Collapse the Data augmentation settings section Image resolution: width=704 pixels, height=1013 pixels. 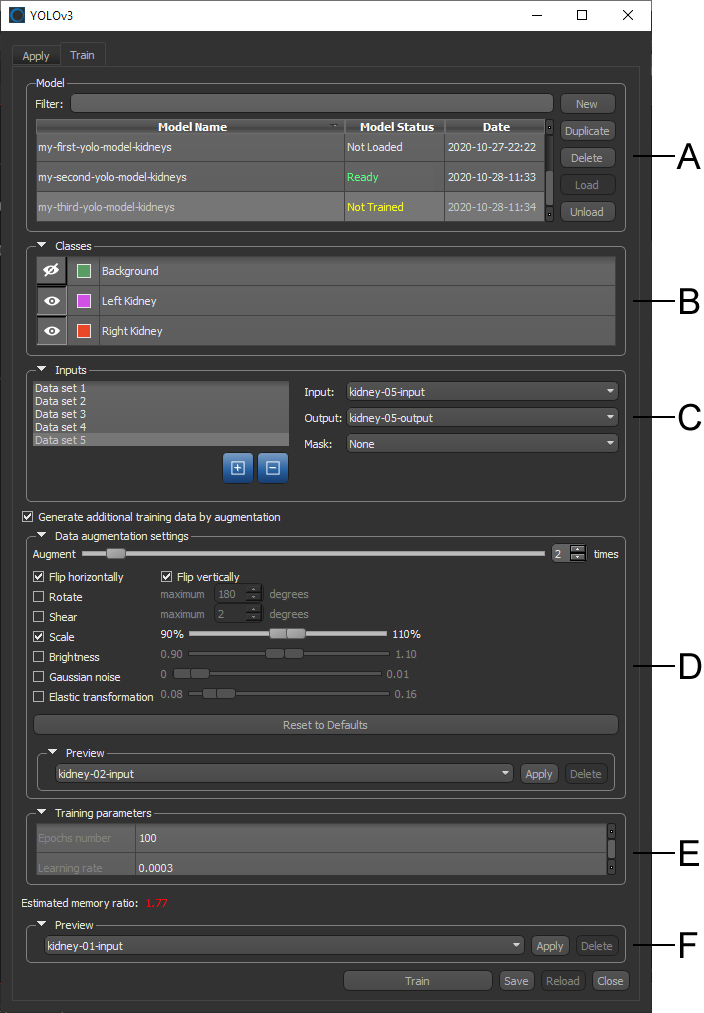click(x=42, y=536)
